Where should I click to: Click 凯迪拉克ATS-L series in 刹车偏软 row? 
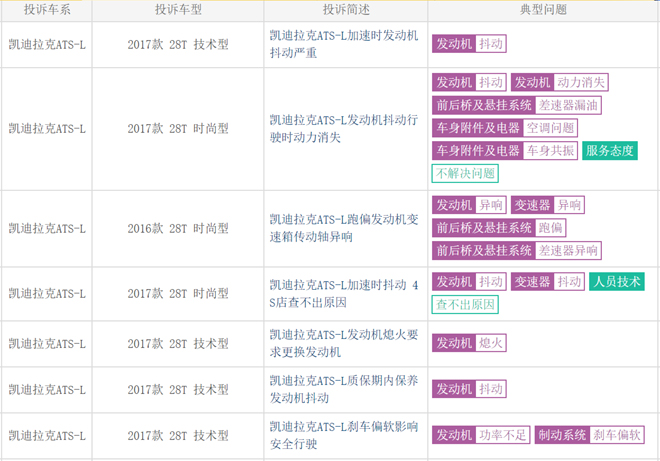click(47, 435)
